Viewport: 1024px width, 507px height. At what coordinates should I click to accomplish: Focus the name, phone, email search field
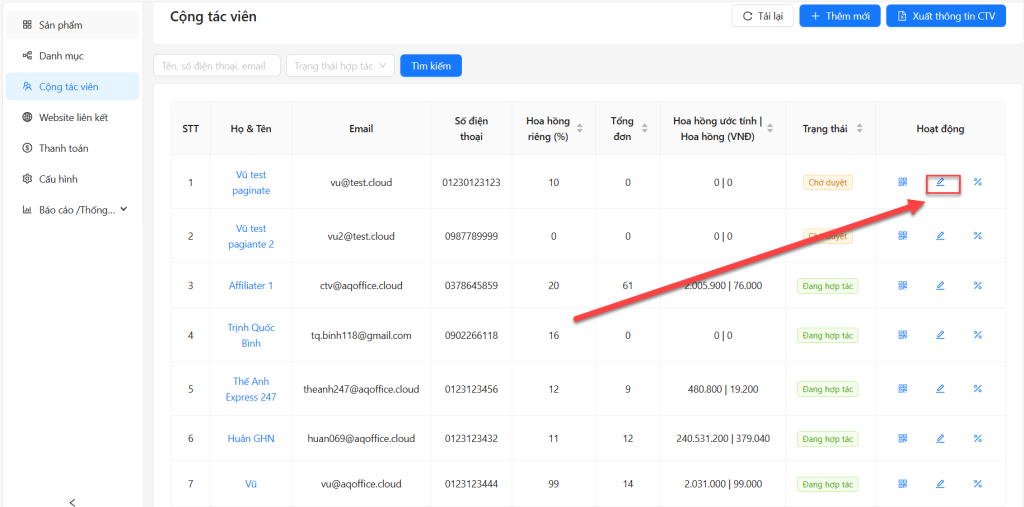216,66
